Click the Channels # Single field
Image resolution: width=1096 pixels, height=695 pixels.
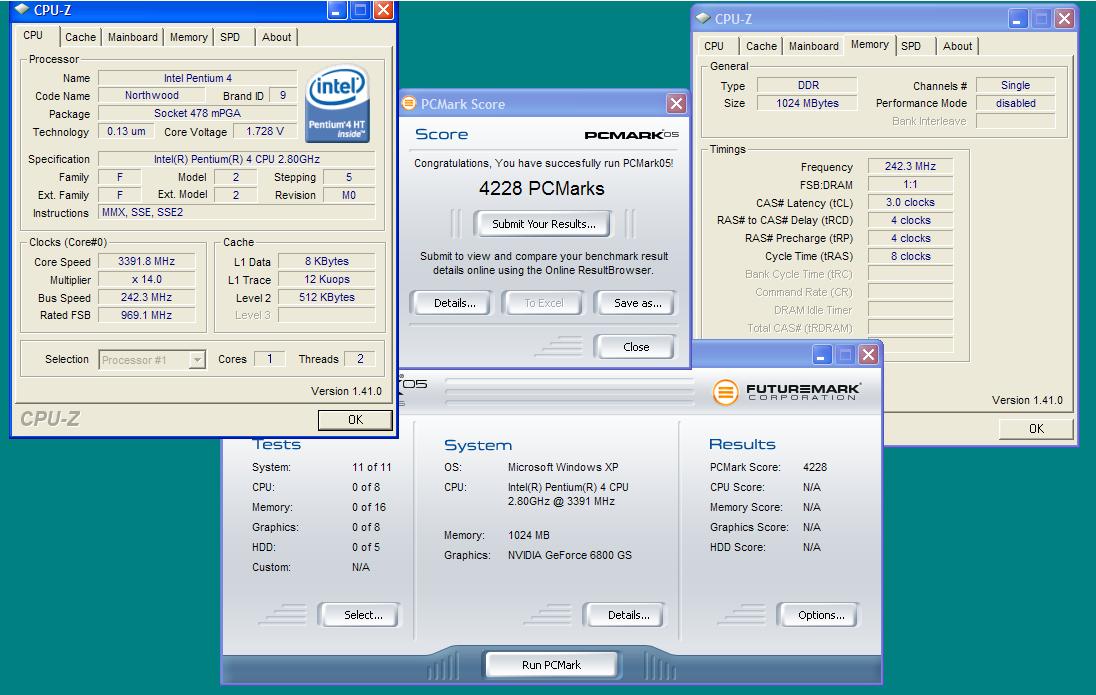tap(1015, 85)
